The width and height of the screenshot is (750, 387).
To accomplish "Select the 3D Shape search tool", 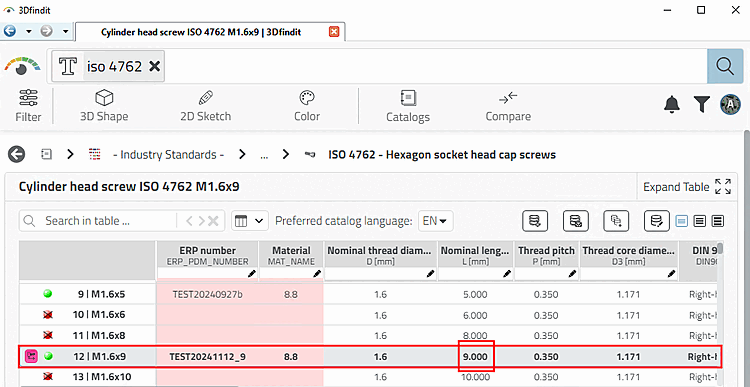I will click(x=104, y=106).
